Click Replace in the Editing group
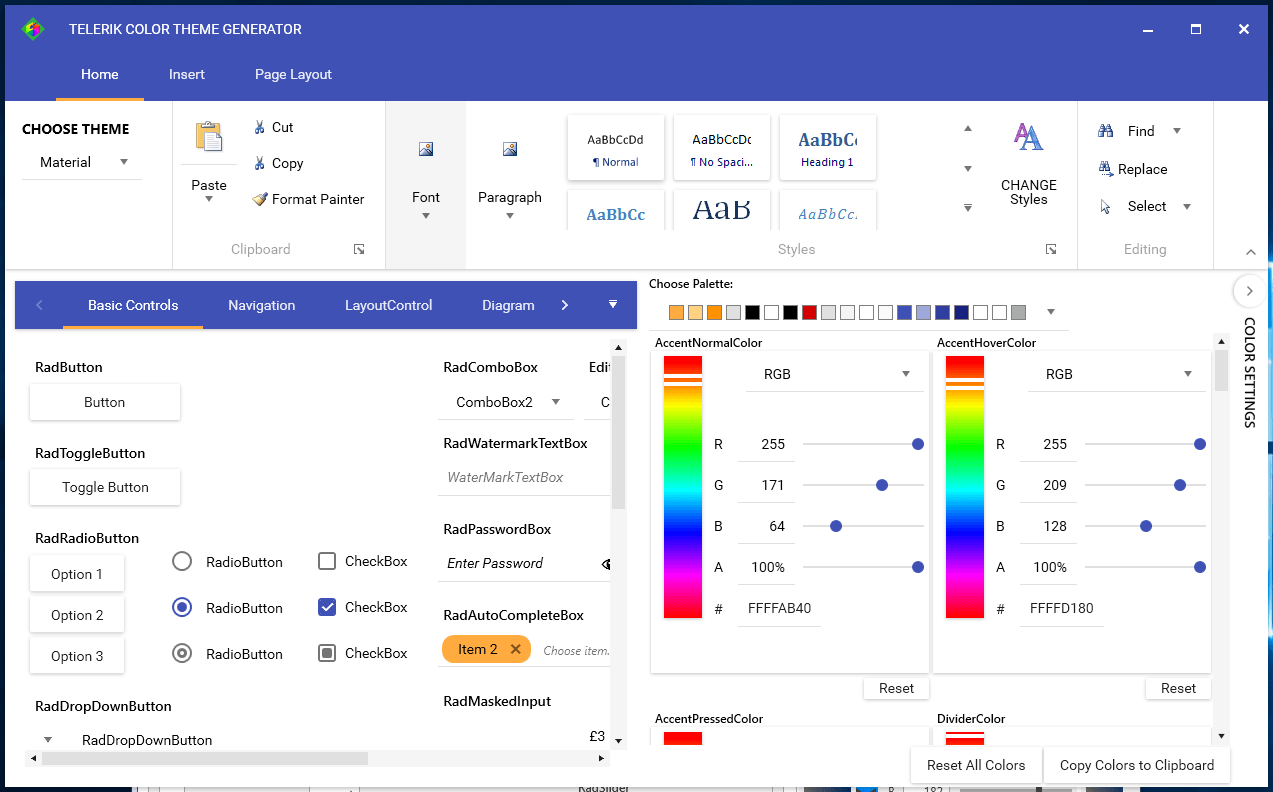The width and height of the screenshot is (1273, 792). tap(1133, 169)
